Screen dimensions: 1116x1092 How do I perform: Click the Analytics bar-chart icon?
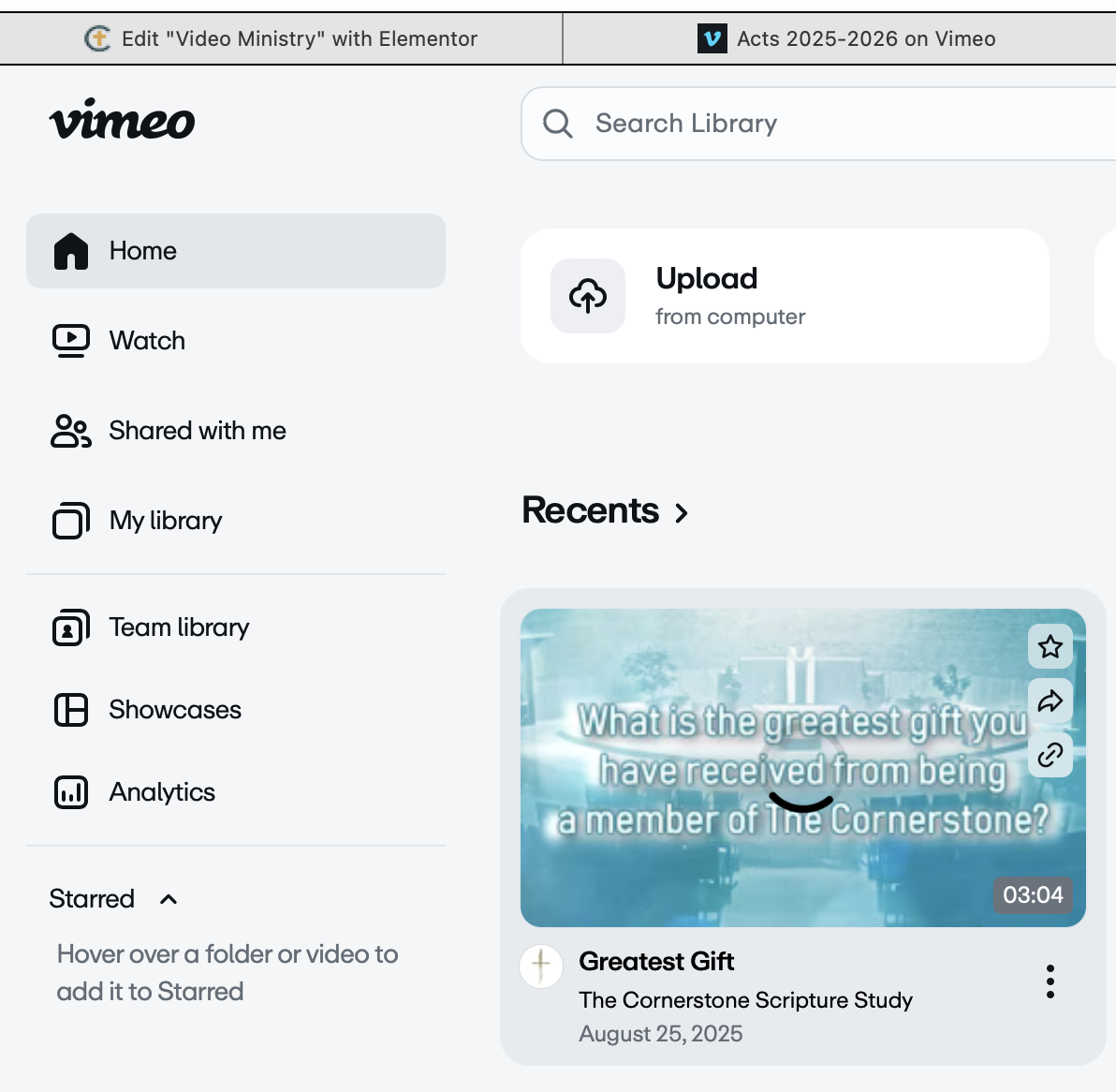coord(71,792)
